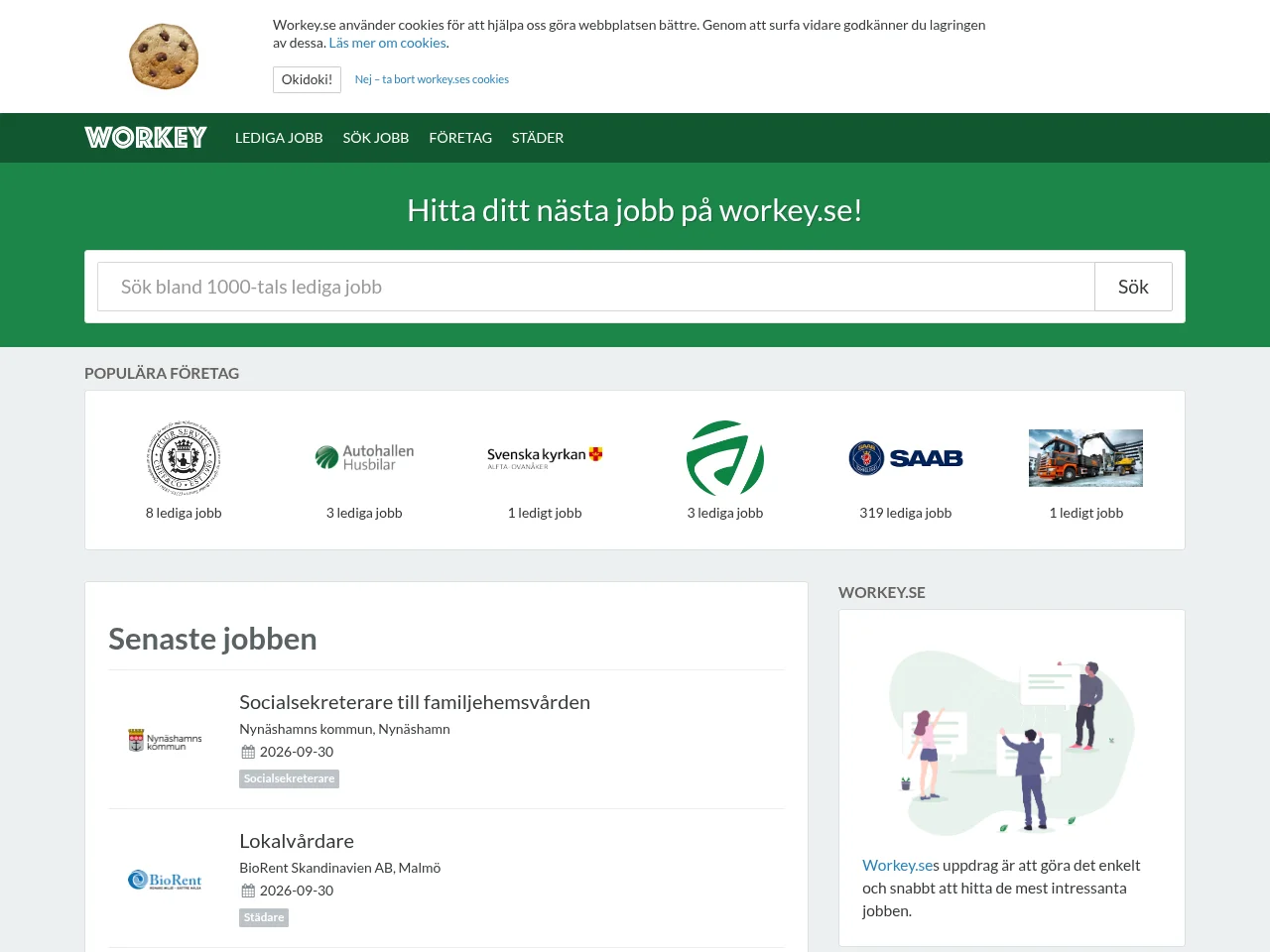Click the cookie image in the banner
Image resolution: width=1270 pixels, height=952 pixels.
(x=164, y=57)
